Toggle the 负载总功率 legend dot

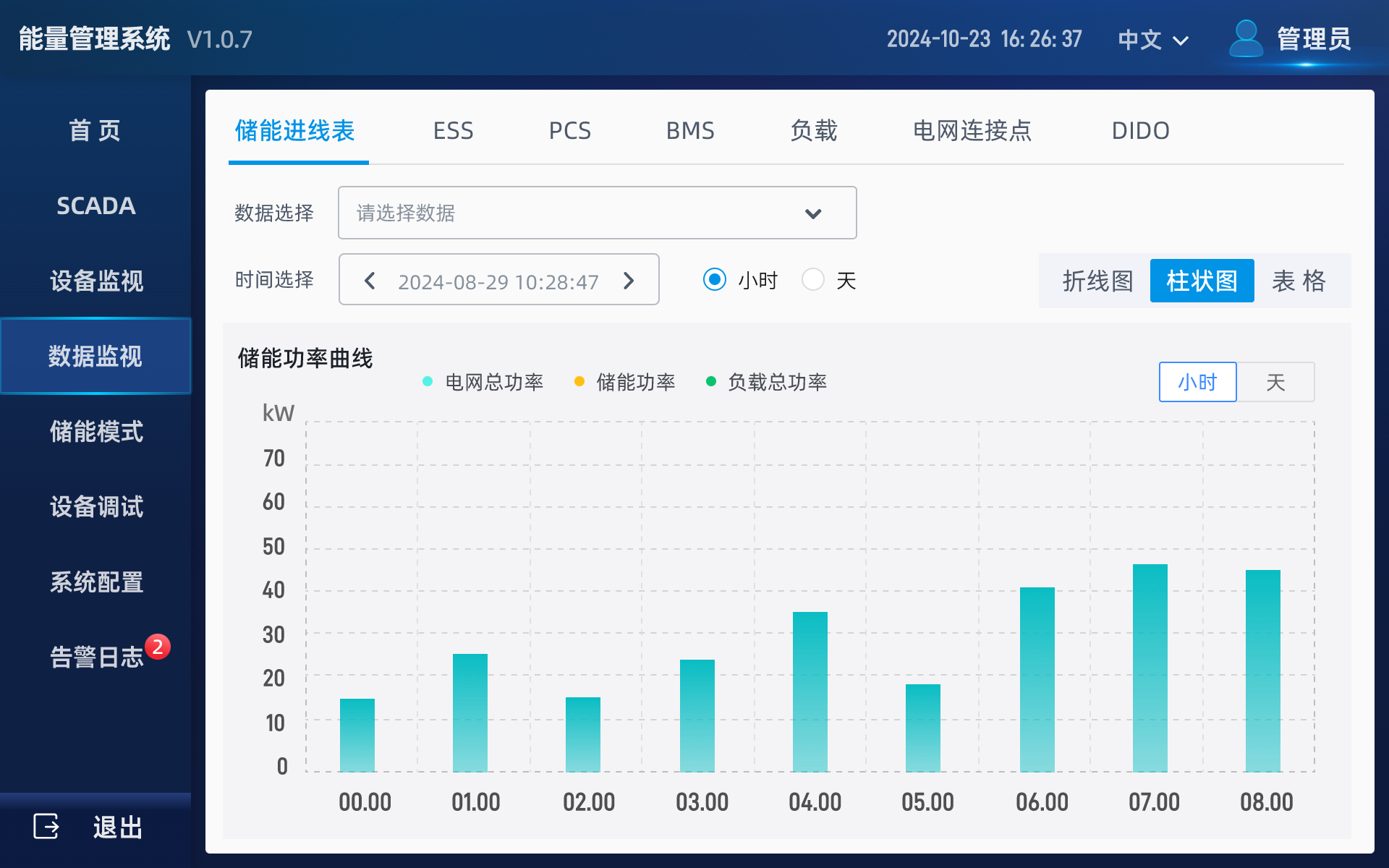click(711, 380)
